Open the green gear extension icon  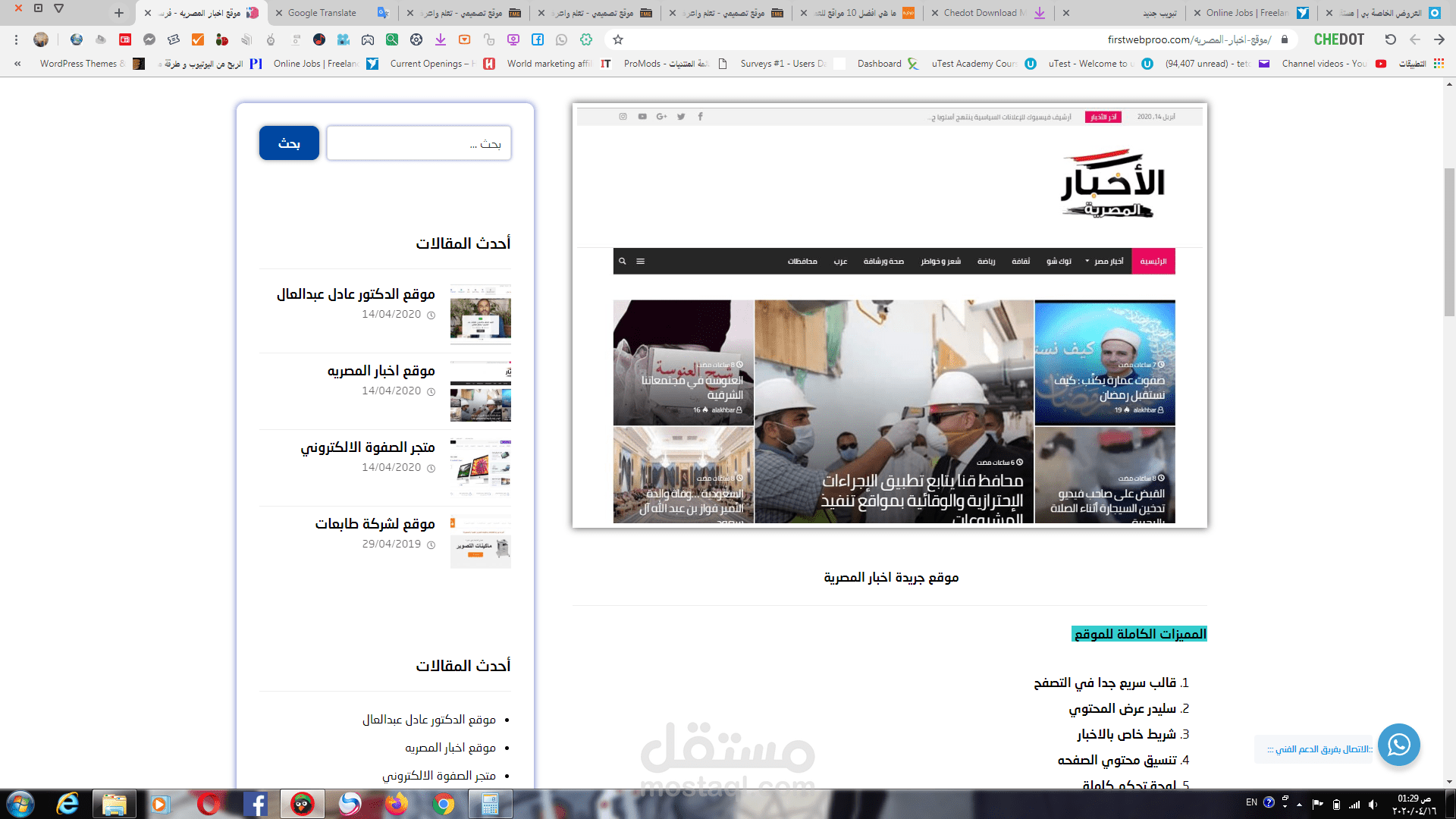pyautogui.click(x=586, y=39)
